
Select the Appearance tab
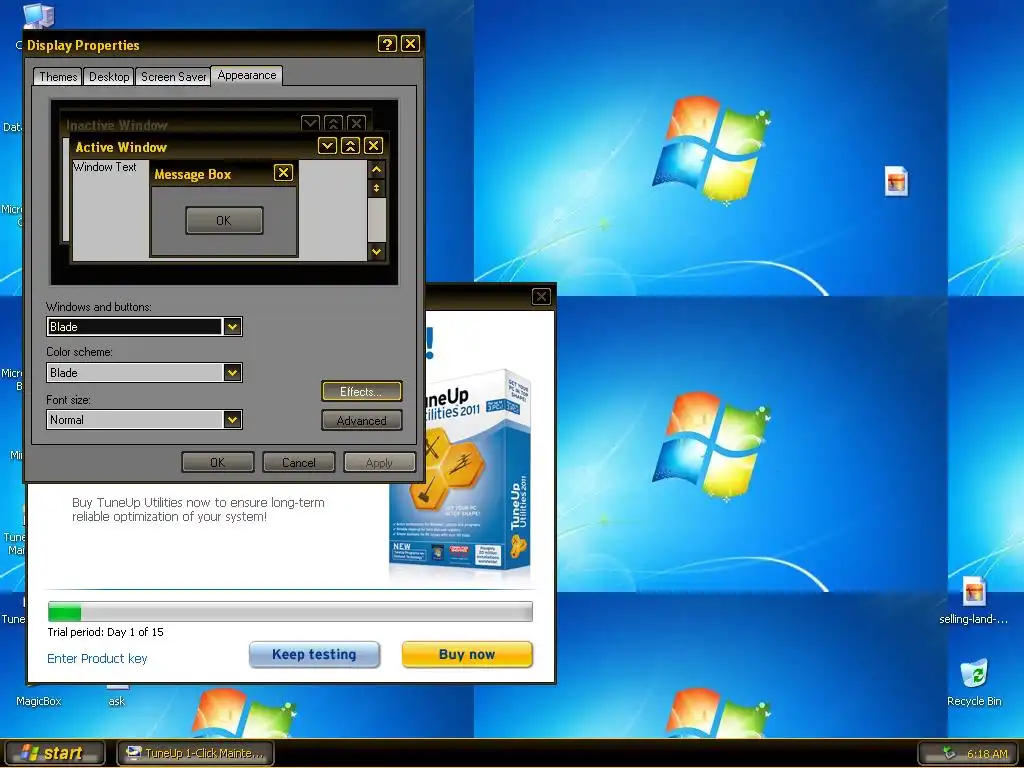247,75
